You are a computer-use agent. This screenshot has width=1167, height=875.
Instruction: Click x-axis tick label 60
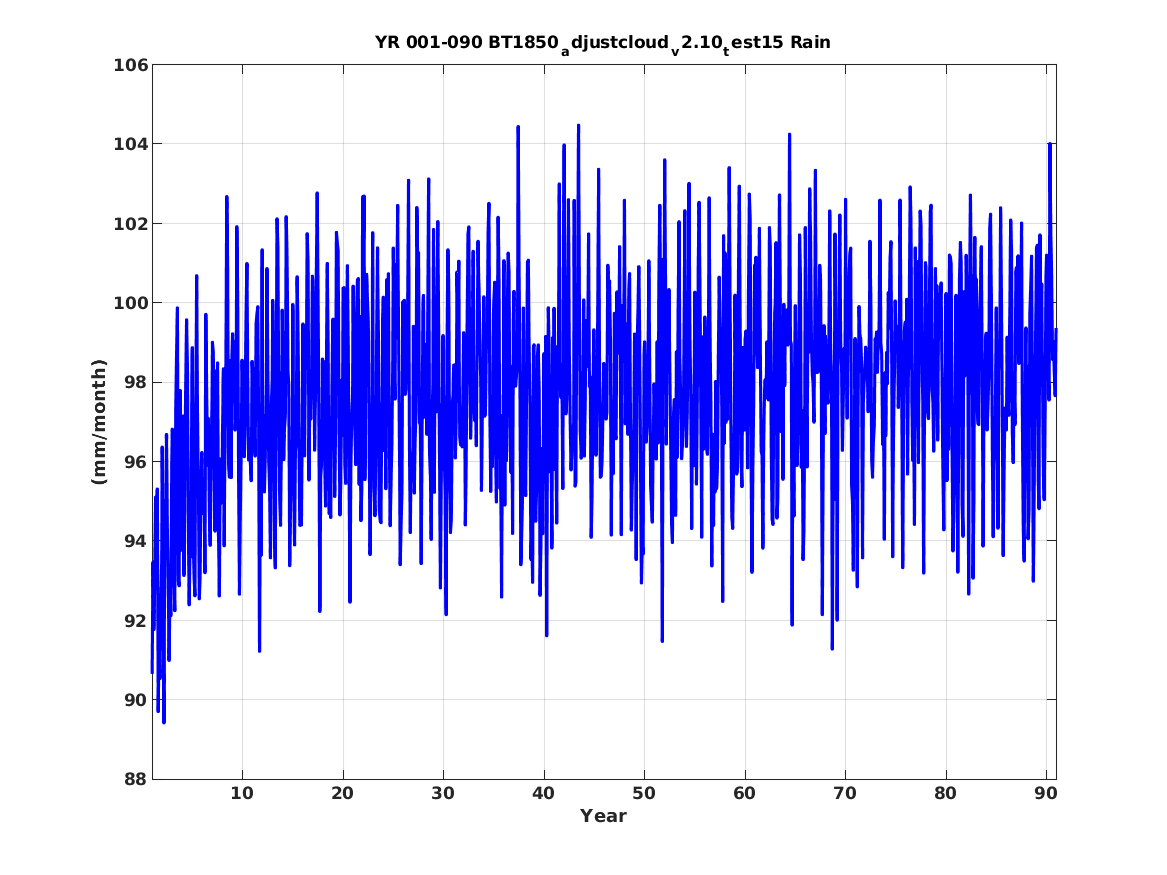click(744, 793)
